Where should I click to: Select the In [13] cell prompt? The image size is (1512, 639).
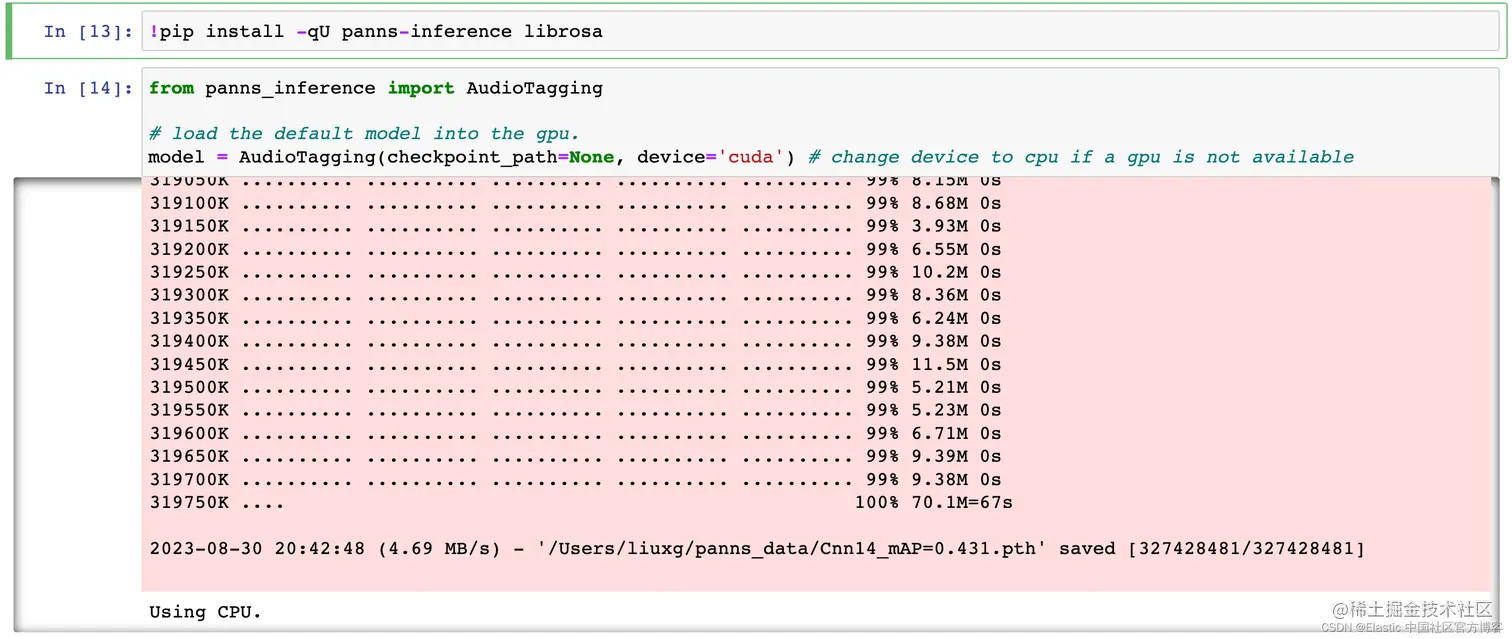(88, 31)
